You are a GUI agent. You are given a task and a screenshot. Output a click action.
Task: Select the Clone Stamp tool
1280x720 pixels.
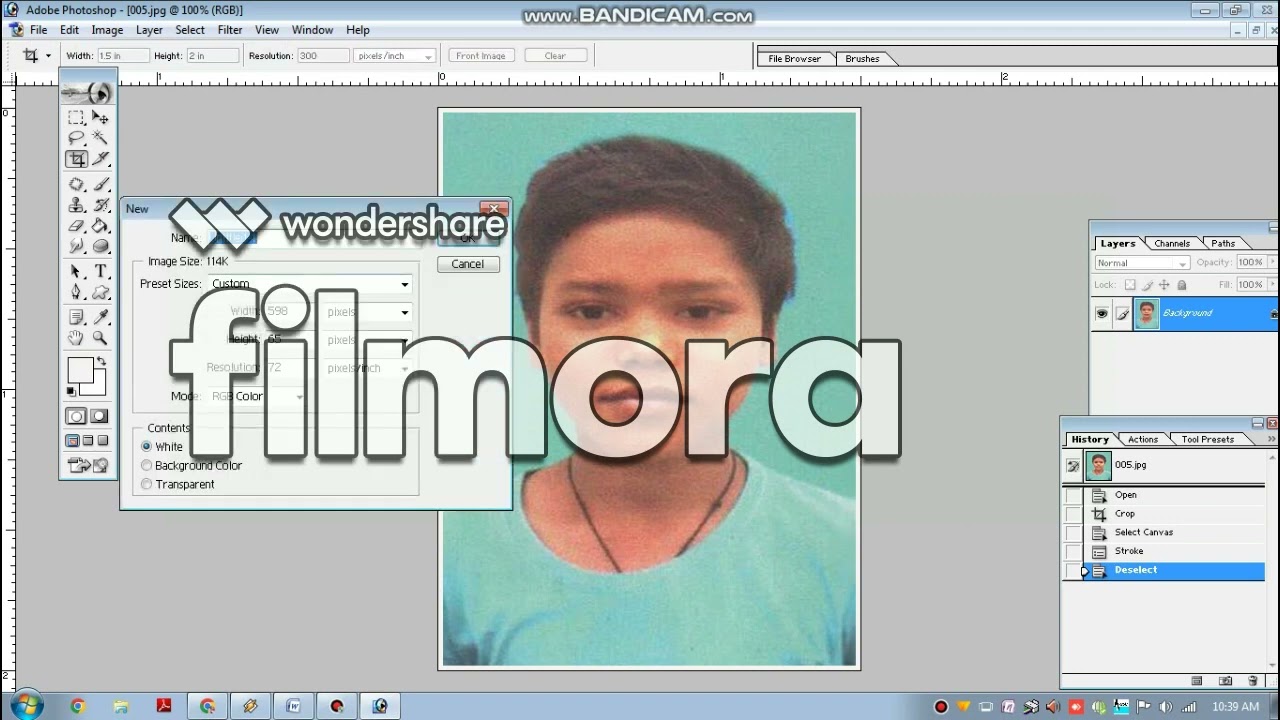(76, 205)
